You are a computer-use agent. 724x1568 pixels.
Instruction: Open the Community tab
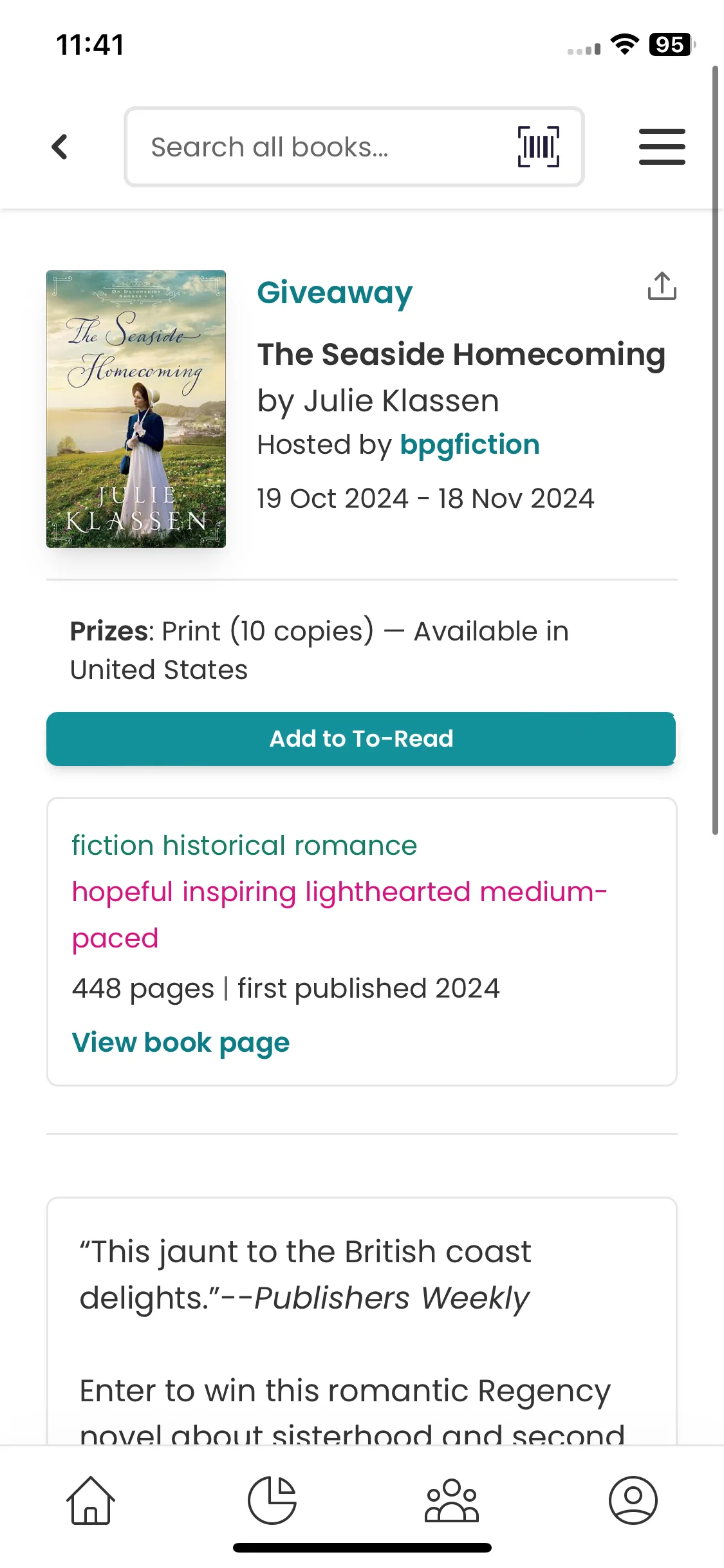[x=452, y=1500]
